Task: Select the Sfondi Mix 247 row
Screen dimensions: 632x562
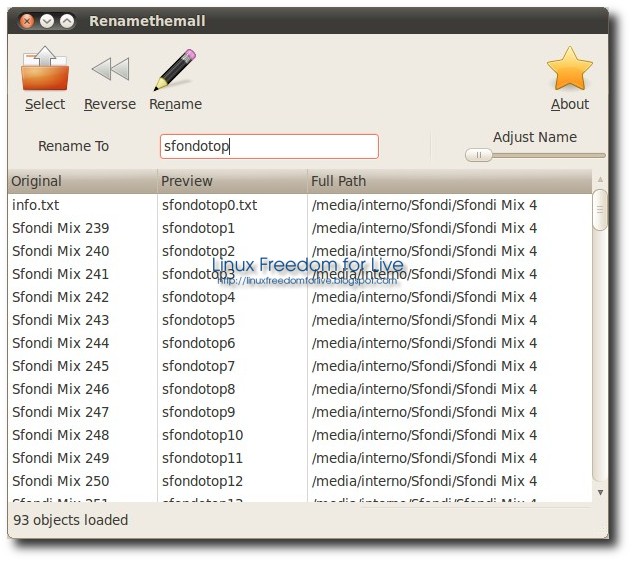Action: [x=300, y=412]
